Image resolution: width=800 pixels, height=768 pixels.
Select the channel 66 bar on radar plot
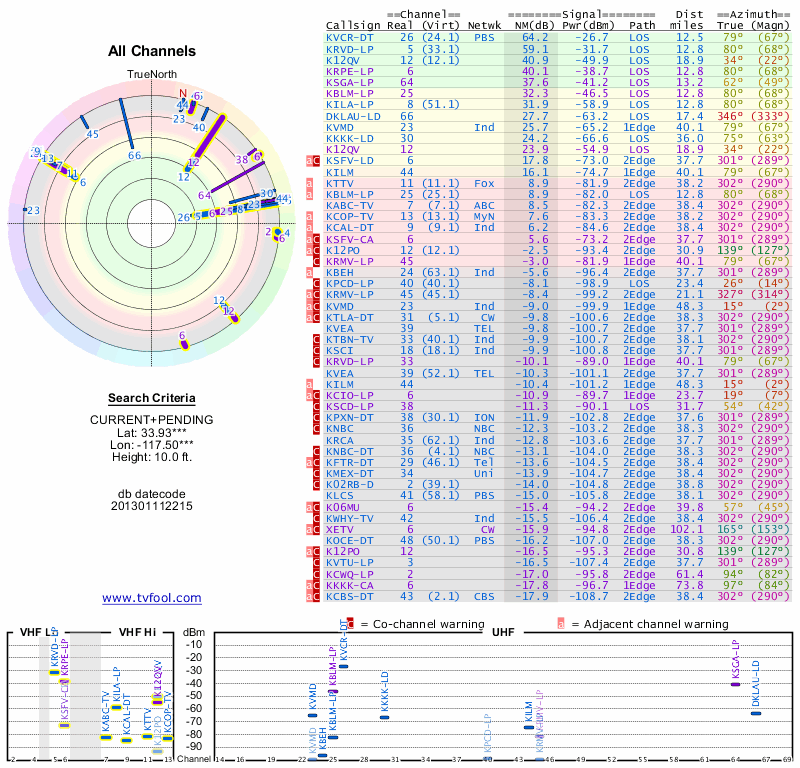click(126, 125)
